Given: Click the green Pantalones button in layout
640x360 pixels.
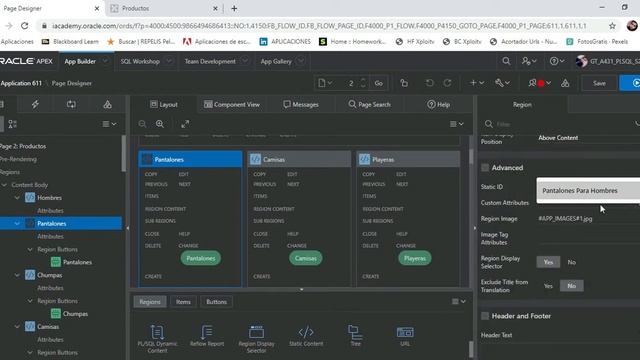Looking at the screenshot, I should click(200, 258).
